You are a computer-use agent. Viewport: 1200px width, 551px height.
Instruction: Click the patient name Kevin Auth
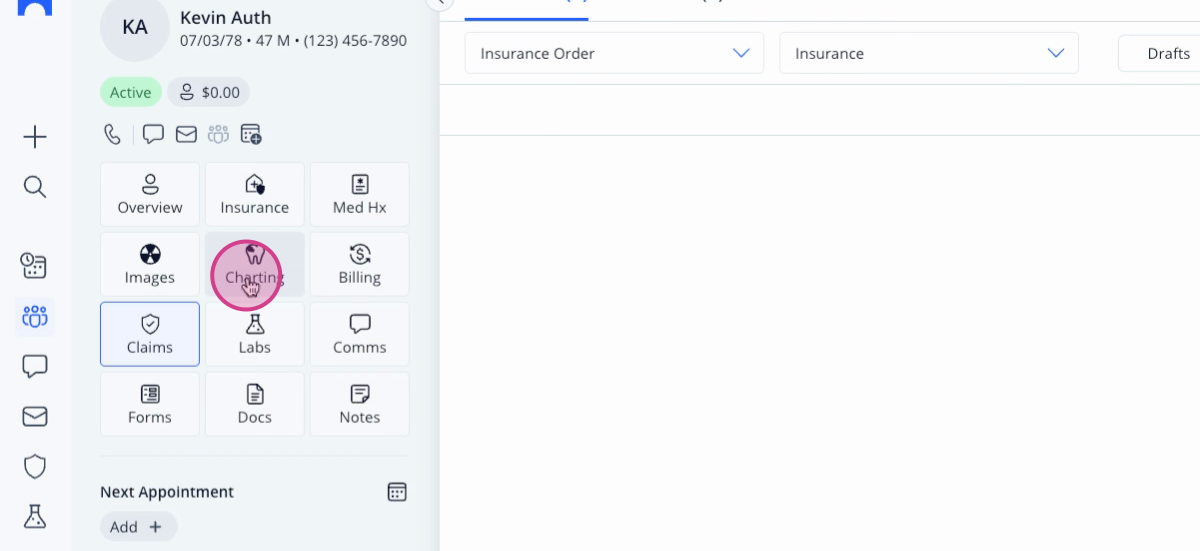[225, 17]
